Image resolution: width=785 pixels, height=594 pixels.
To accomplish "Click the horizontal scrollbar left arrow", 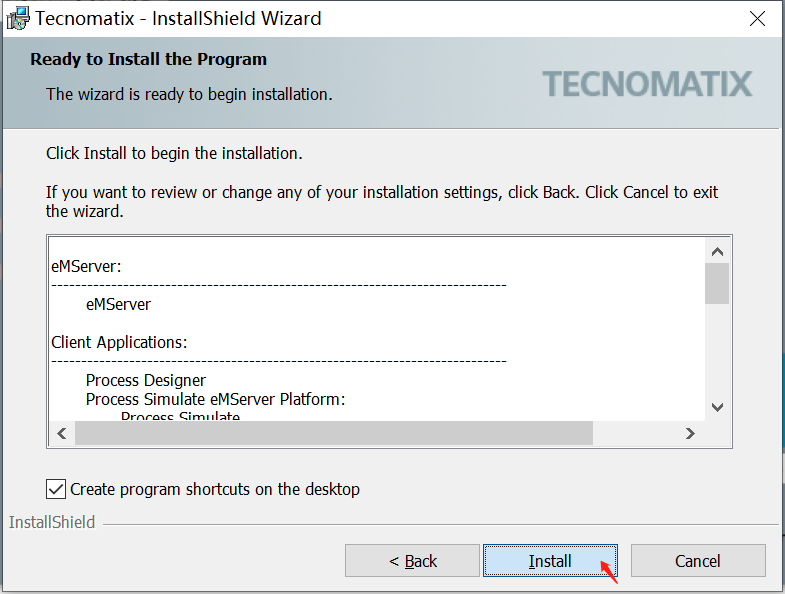I will [62, 433].
